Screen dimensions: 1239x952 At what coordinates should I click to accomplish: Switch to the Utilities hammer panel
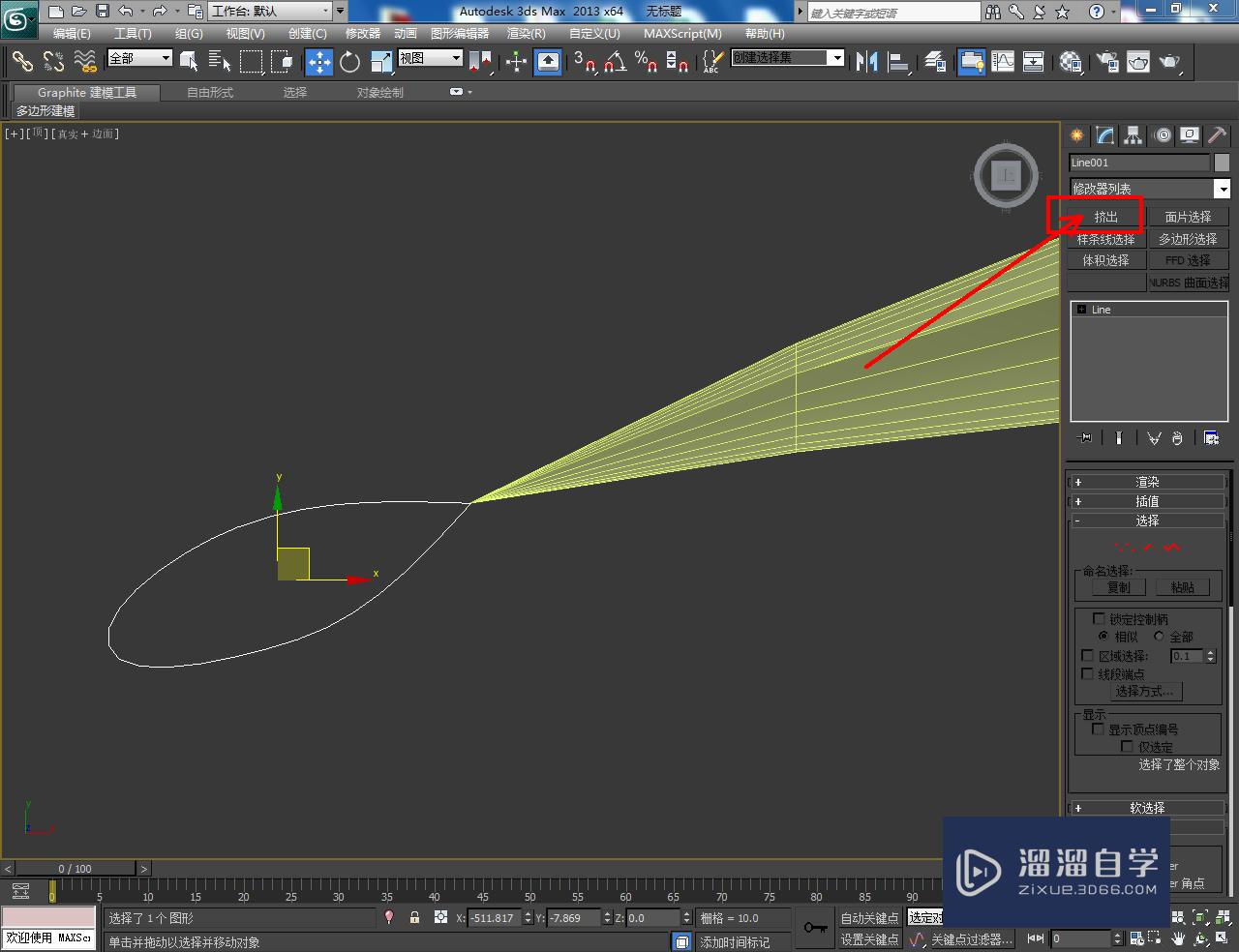1218,135
